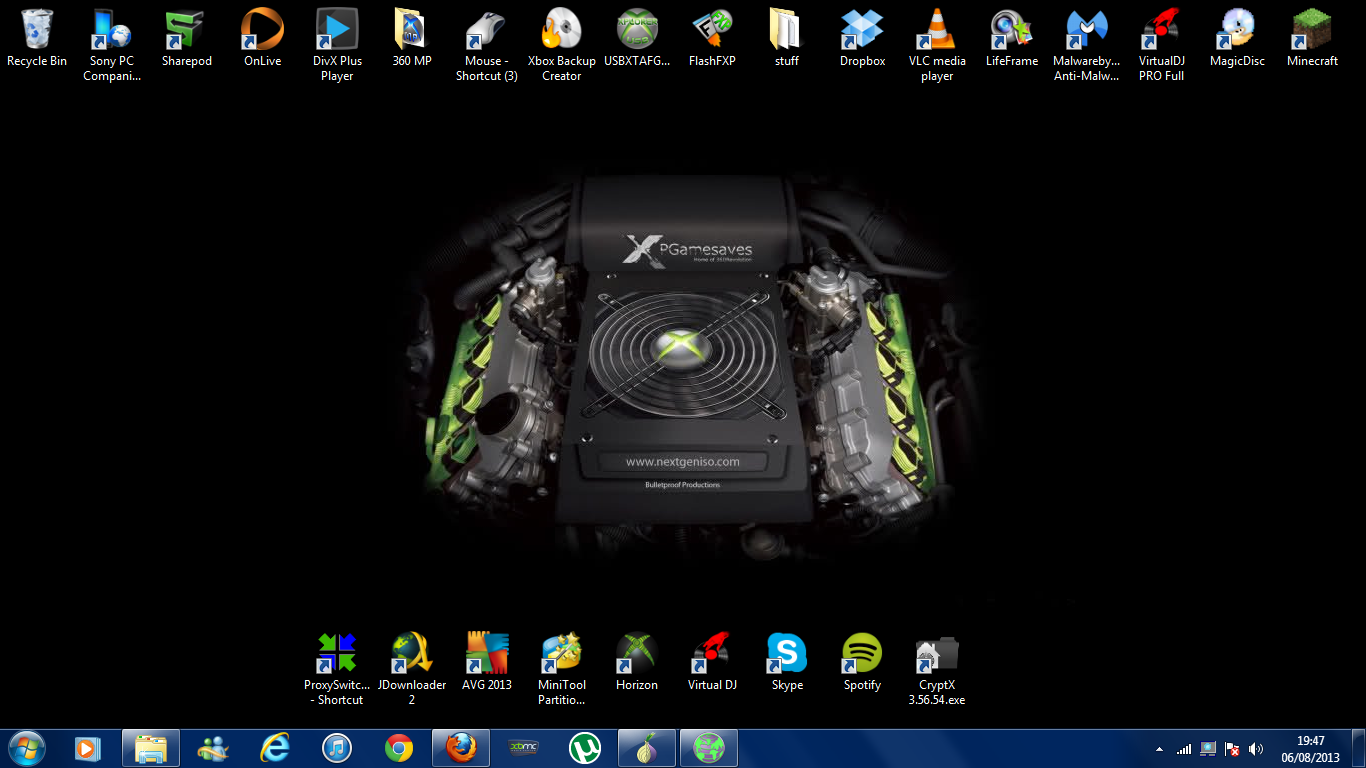Click the taskbar clock and date

click(x=1310, y=749)
